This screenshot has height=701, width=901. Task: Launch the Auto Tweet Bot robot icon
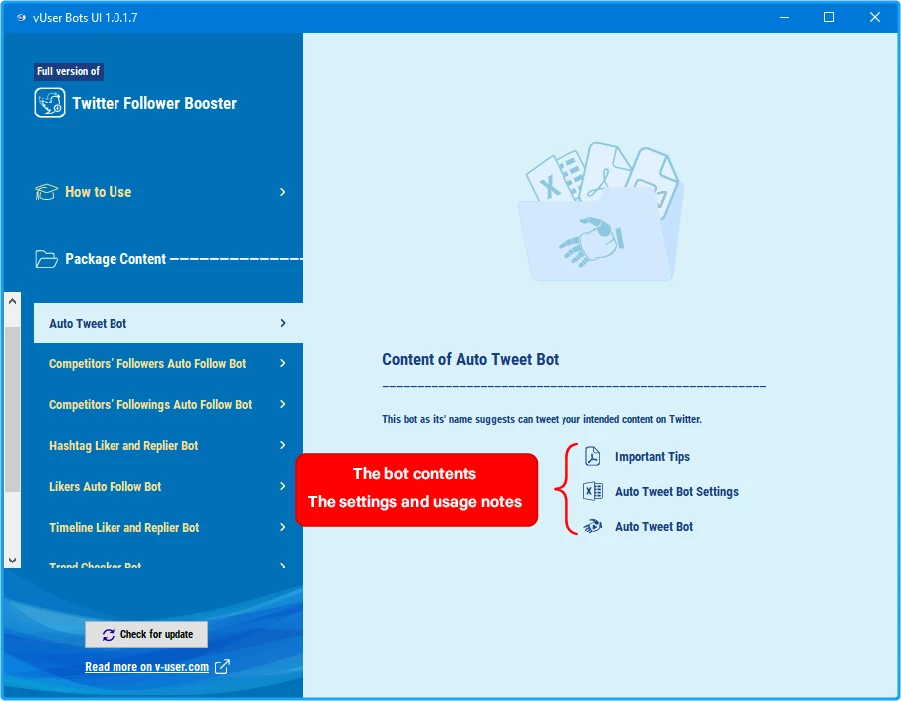(x=592, y=526)
